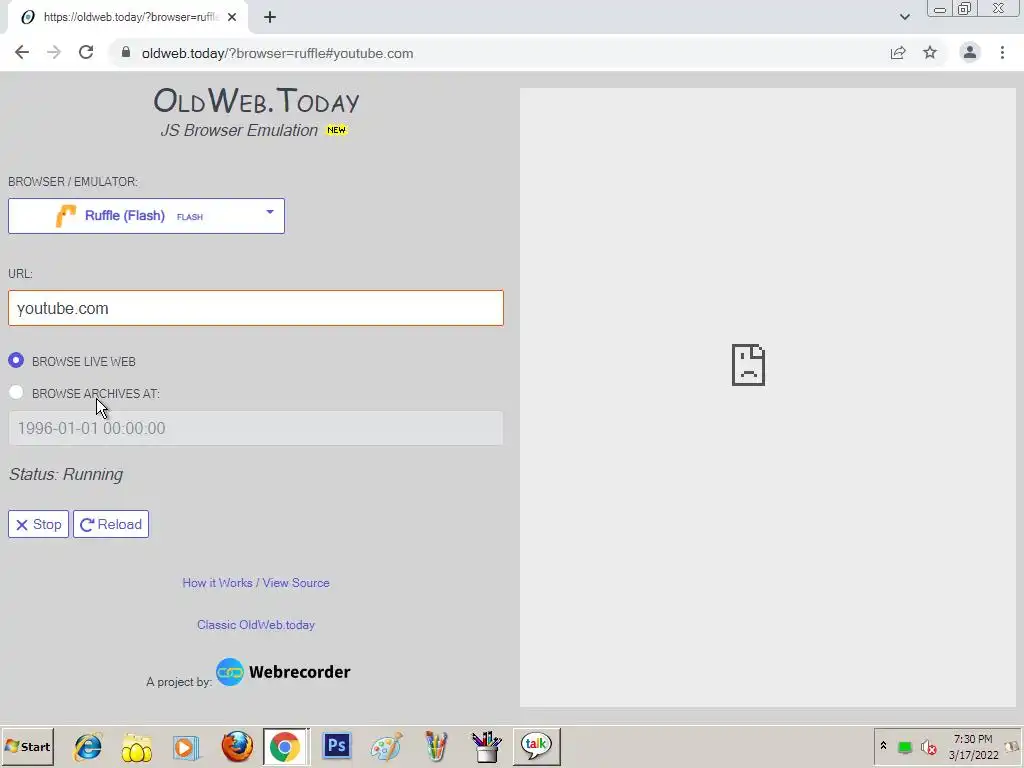Screen dimensions: 1024x768
Task: Launch Internet Explorer from taskbar
Action: (88, 747)
